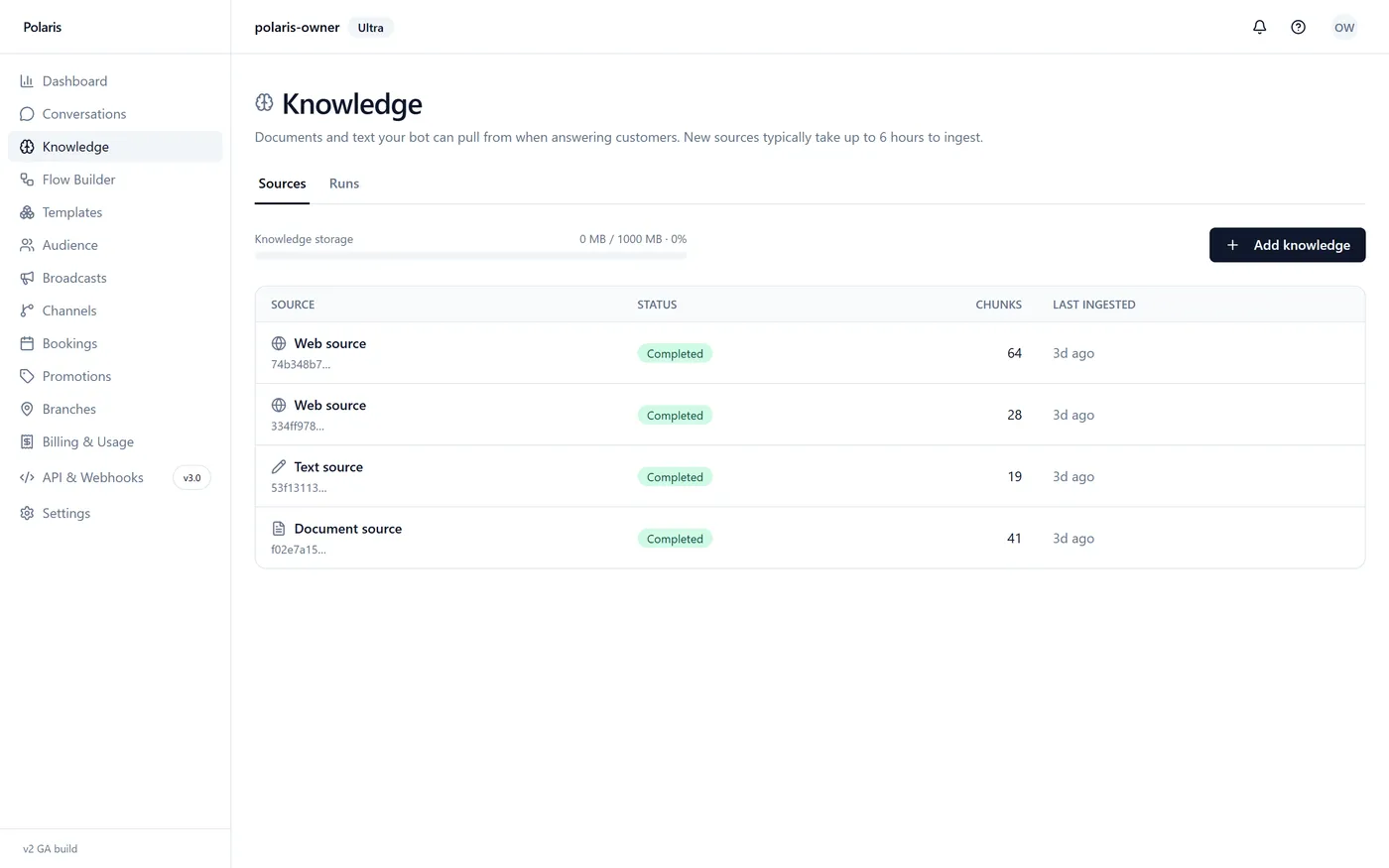The height and width of the screenshot is (868, 1389).
Task: Click the CHUNKS column header
Action: pos(998,305)
